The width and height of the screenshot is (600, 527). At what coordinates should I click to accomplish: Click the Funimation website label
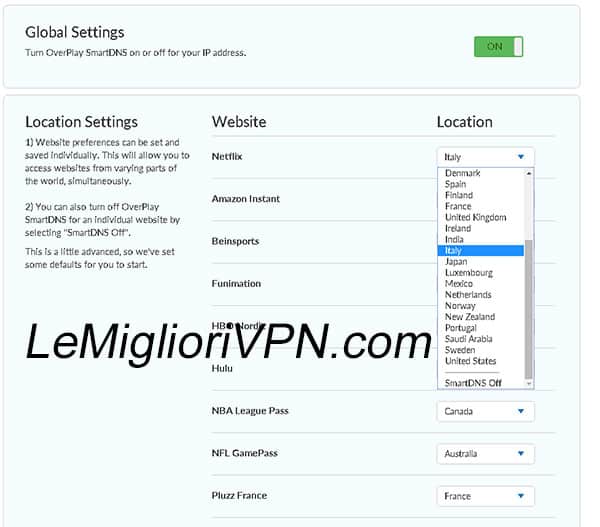236,284
